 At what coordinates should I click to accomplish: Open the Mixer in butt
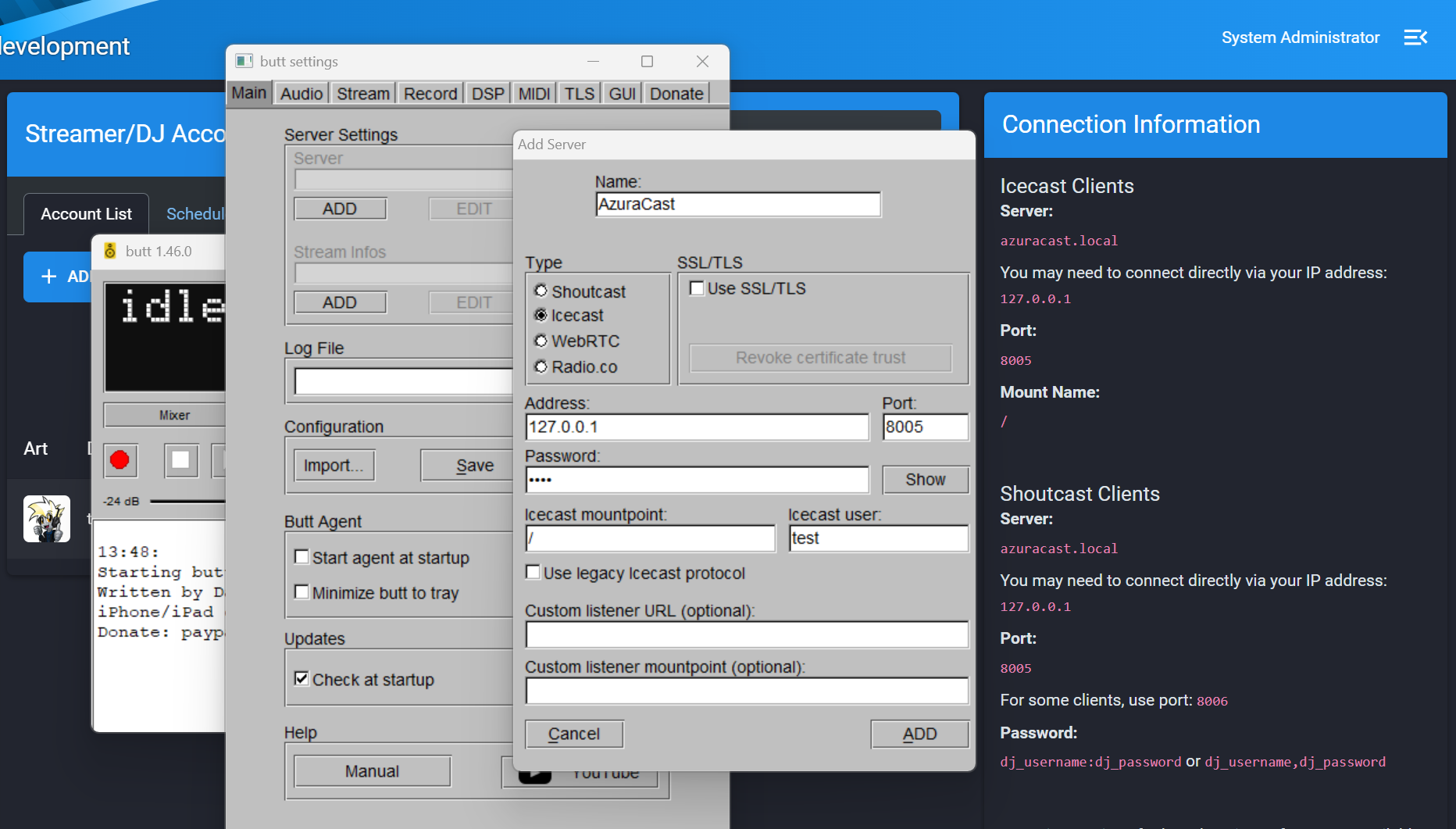pyautogui.click(x=166, y=415)
